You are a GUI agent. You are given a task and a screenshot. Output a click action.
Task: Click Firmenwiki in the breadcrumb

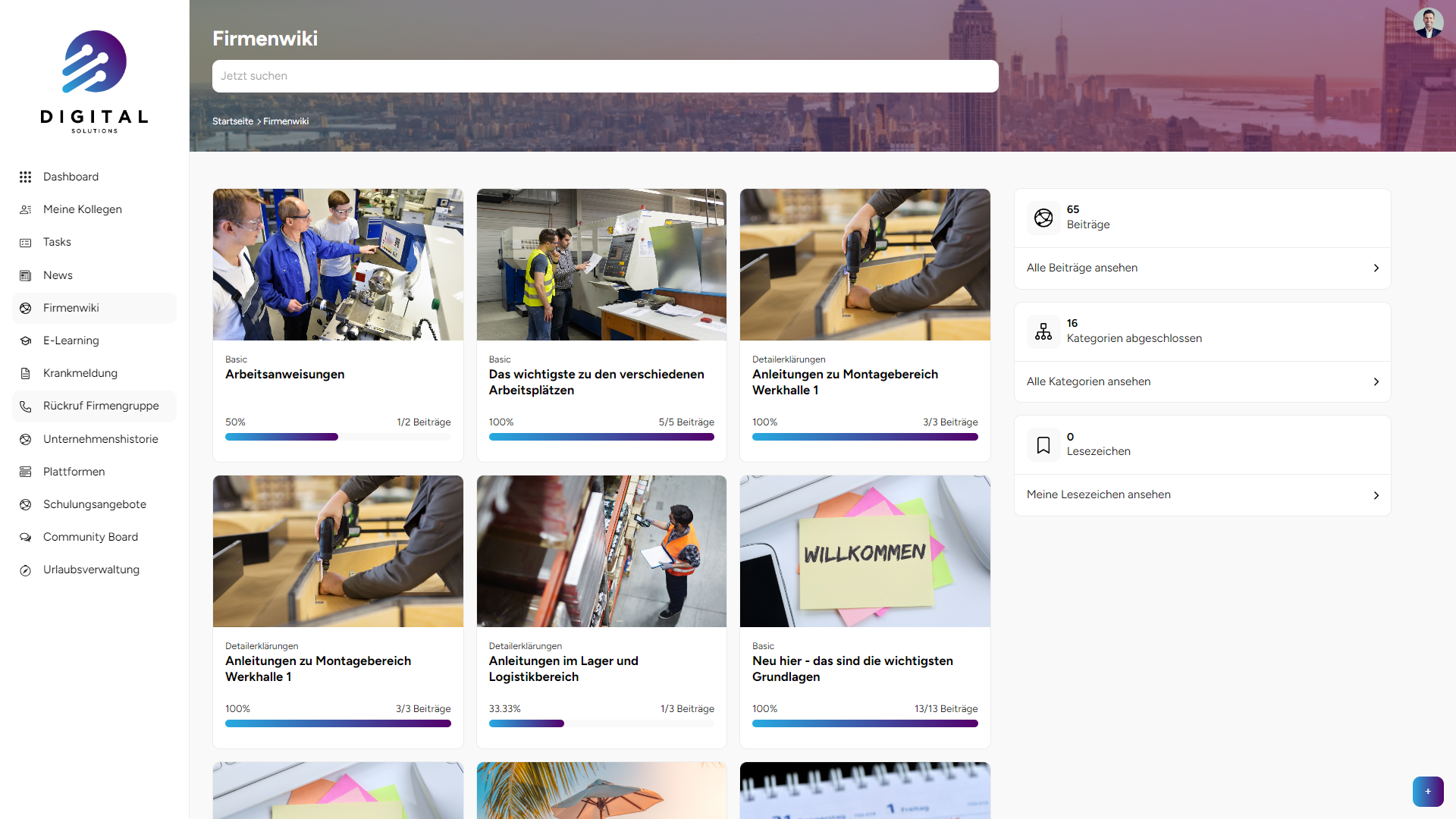286,121
